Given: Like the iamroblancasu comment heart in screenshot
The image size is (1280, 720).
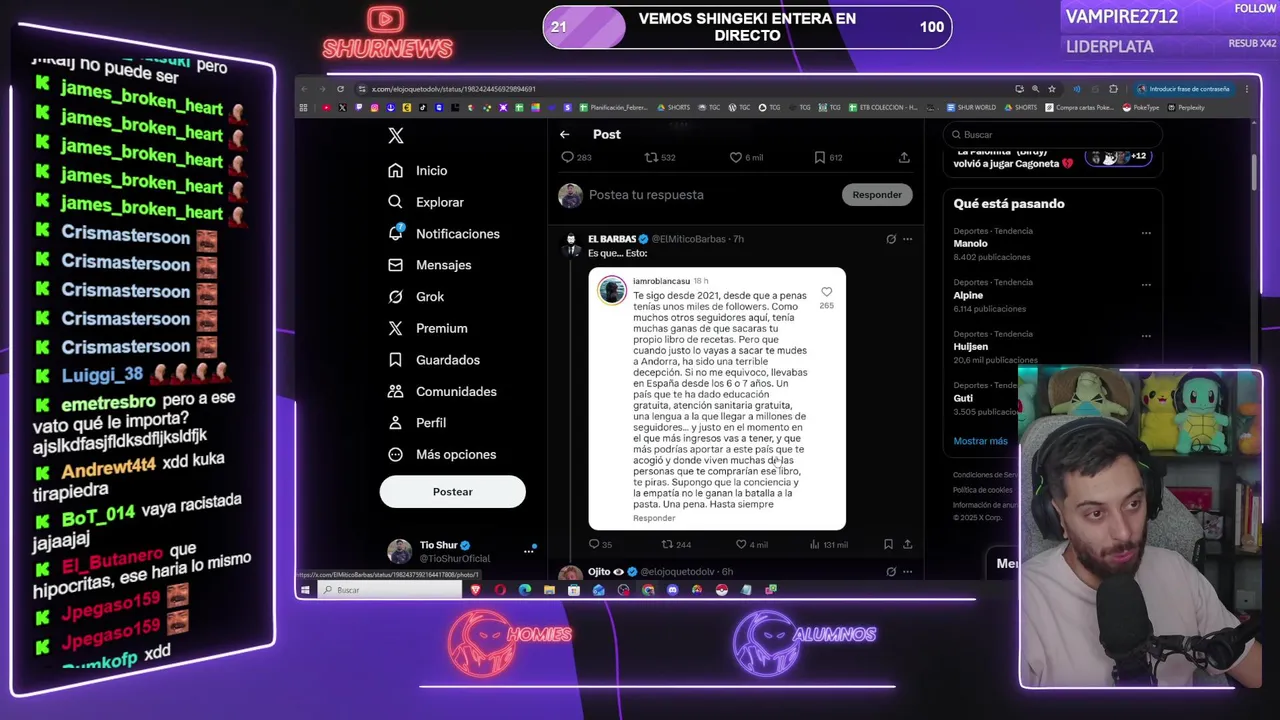Looking at the screenshot, I should [826, 292].
